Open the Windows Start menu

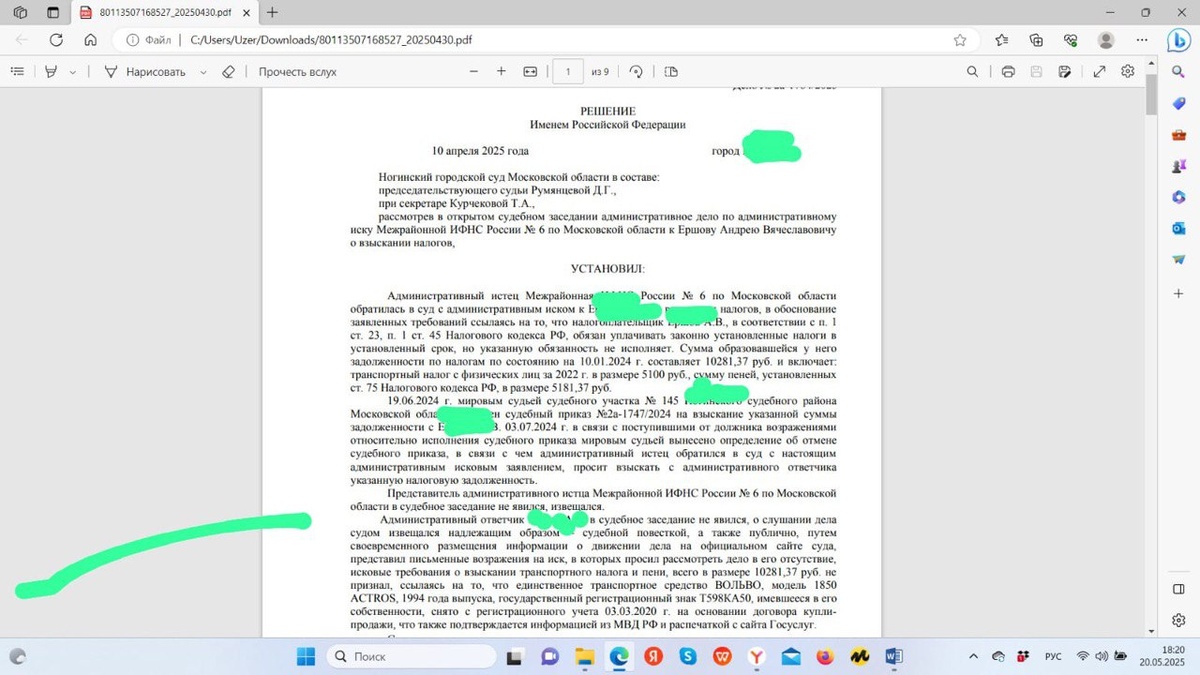coord(306,656)
